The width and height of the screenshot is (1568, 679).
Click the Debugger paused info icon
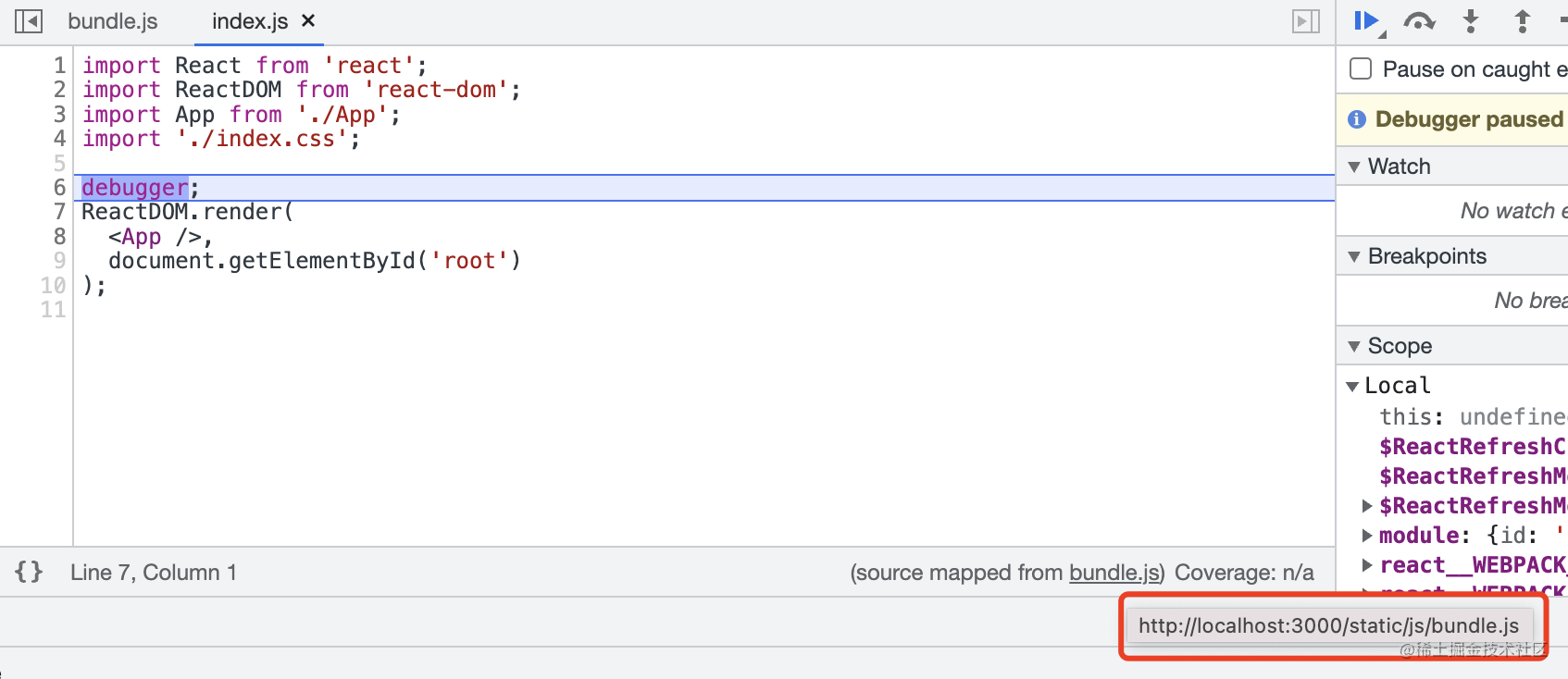(x=1357, y=119)
